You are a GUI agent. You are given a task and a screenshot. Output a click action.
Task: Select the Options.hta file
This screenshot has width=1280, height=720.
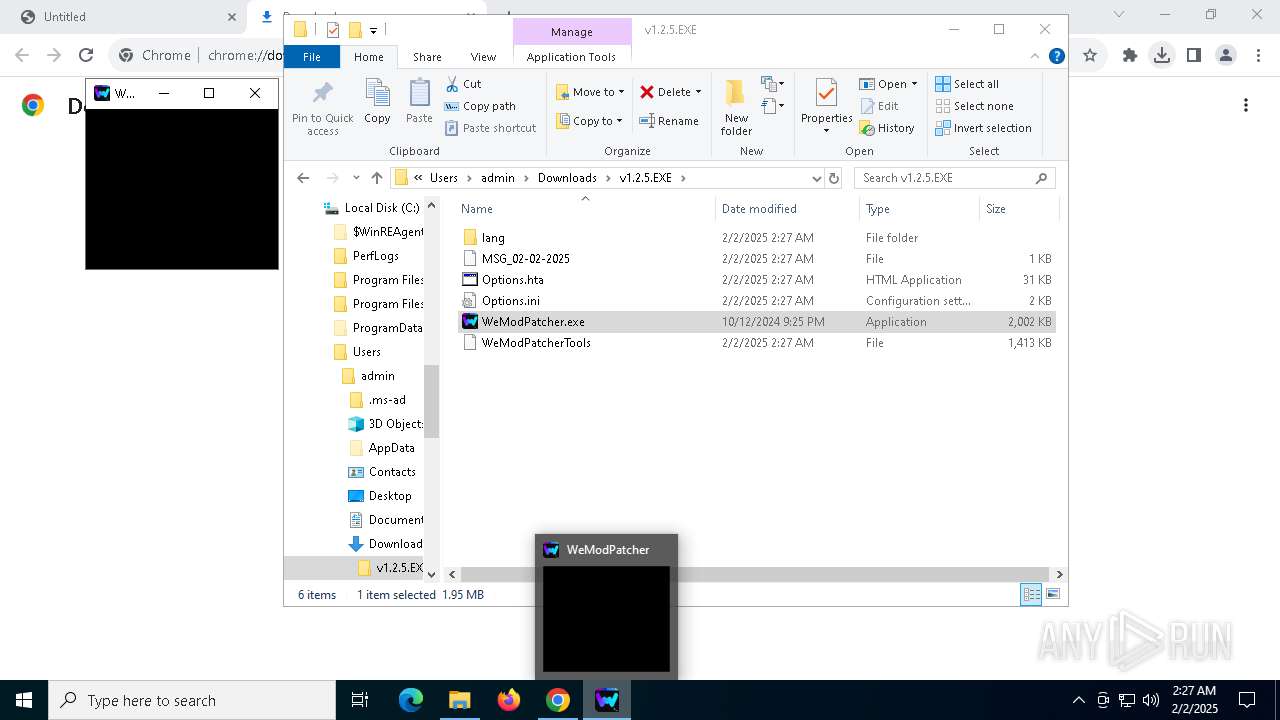(512, 280)
